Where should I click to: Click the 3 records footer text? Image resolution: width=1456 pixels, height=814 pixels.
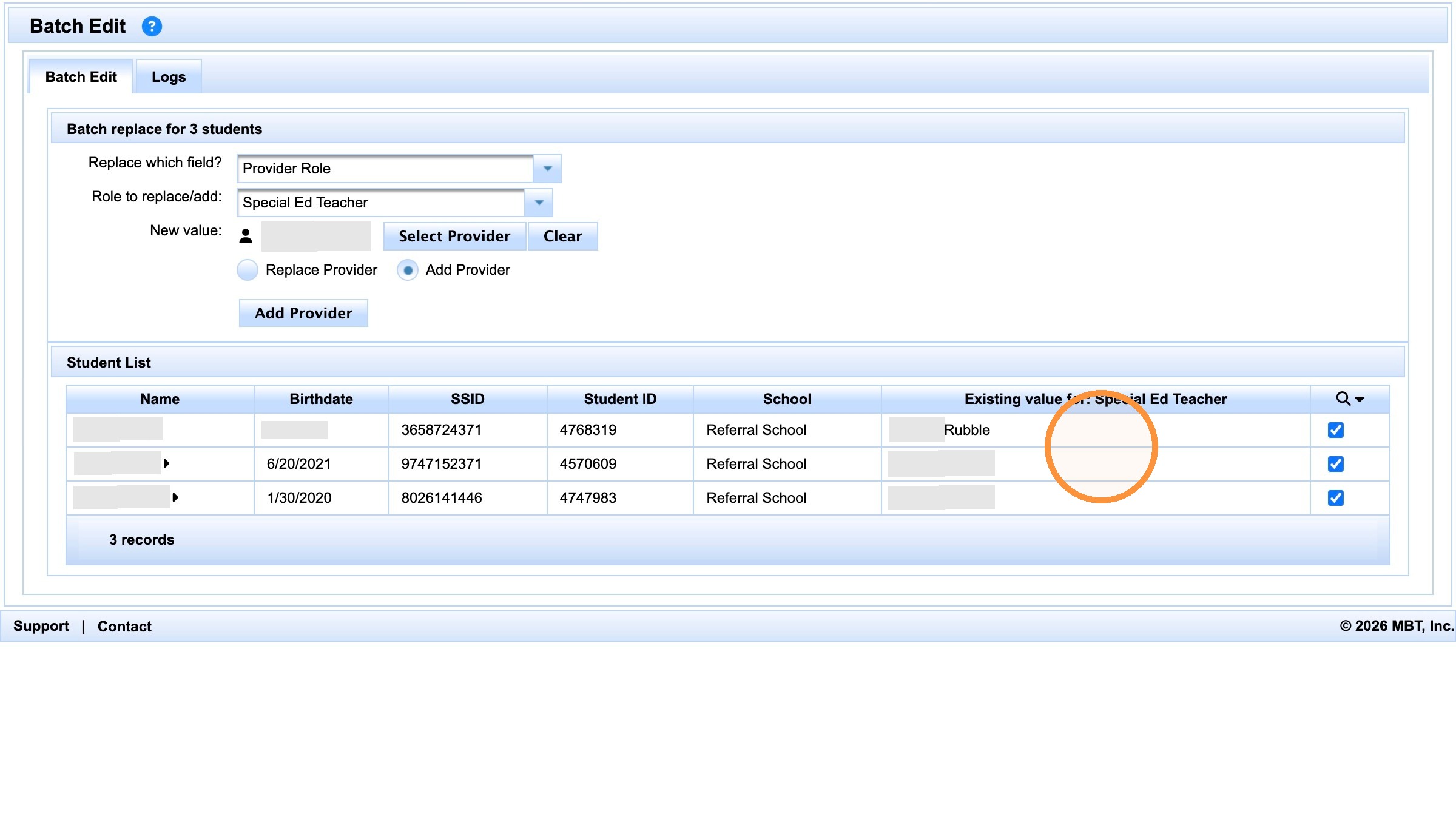click(141, 540)
